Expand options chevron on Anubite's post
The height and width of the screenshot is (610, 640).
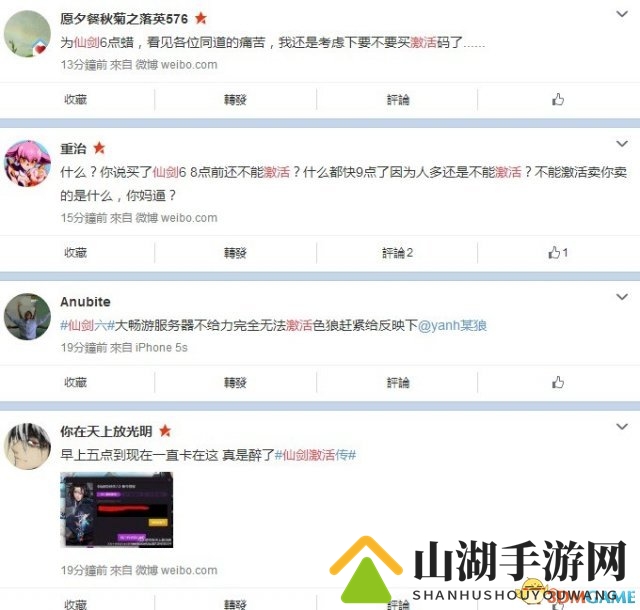622,297
